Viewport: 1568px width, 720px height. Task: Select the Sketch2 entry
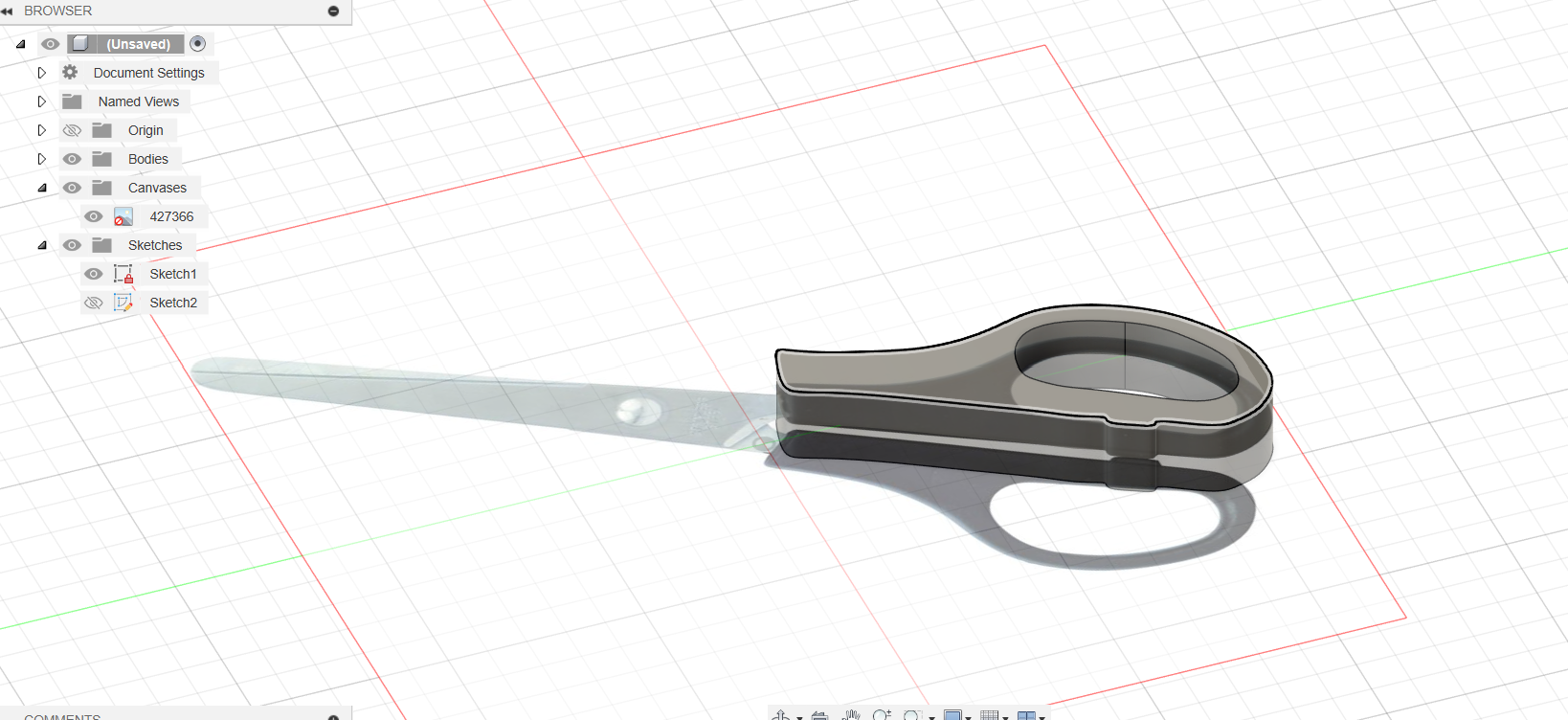click(x=173, y=303)
